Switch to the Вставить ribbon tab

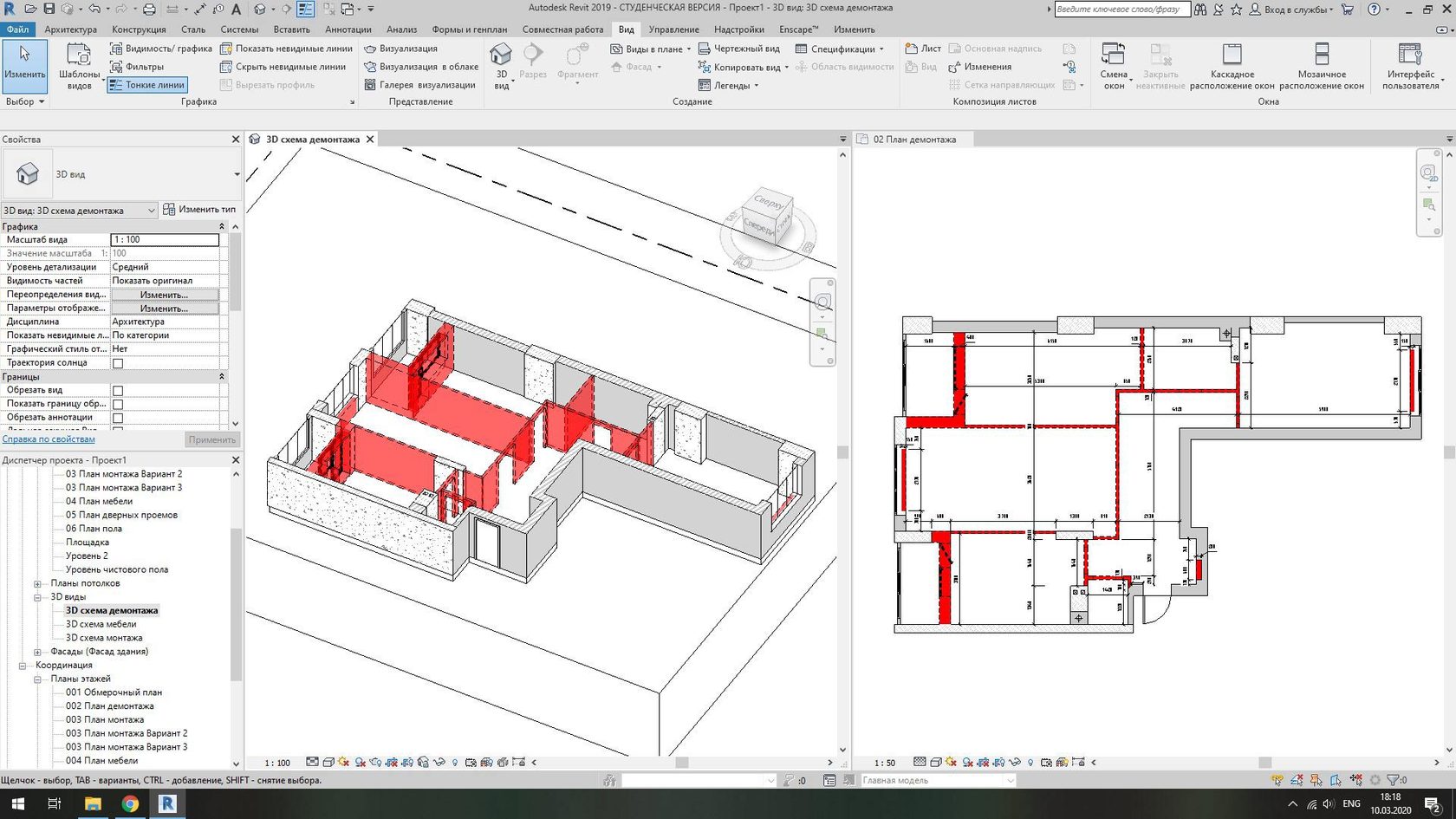point(291,29)
